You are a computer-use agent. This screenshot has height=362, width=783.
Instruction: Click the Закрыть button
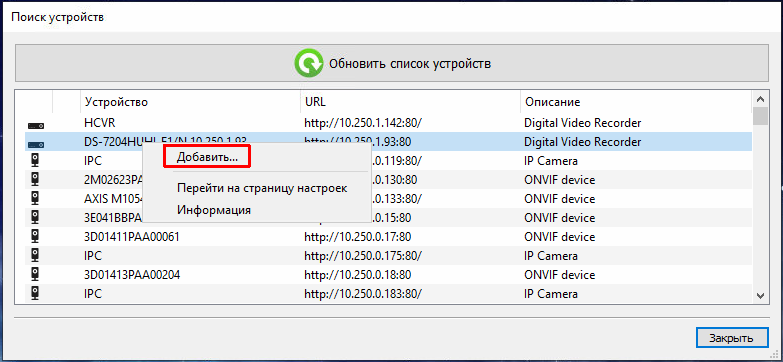tap(731, 338)
